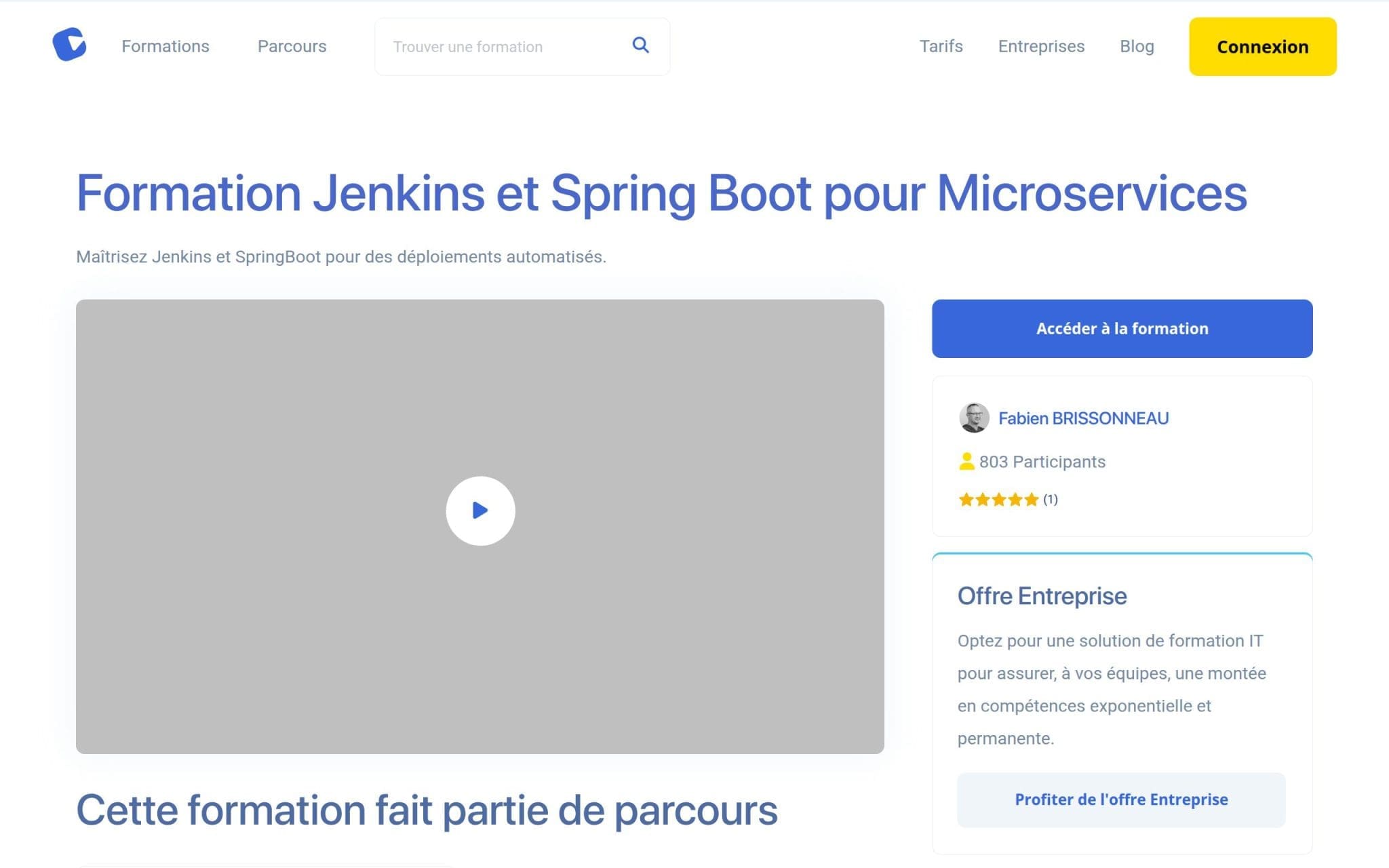The image size is (1389, 868).
Task: Click the course title heading
Action: coord(661,194)
